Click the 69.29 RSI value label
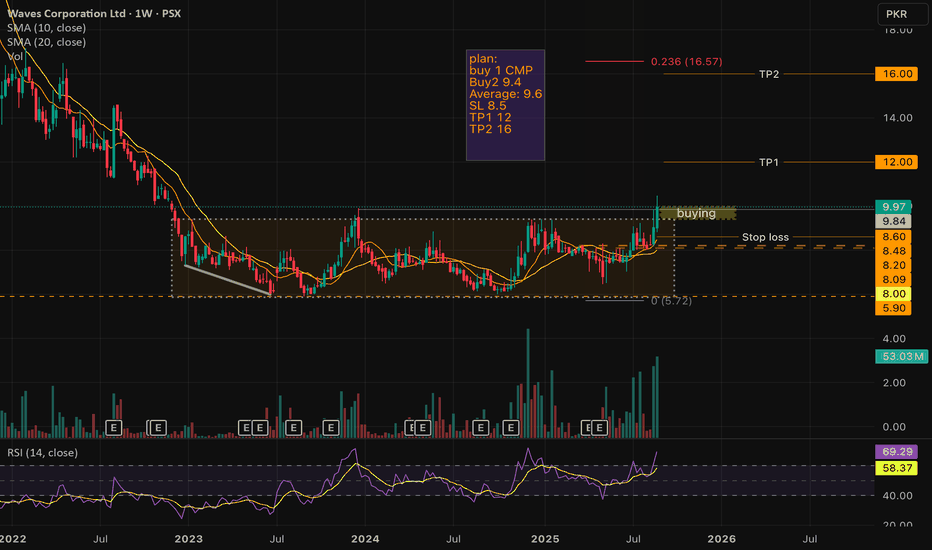 click(896, 452)
